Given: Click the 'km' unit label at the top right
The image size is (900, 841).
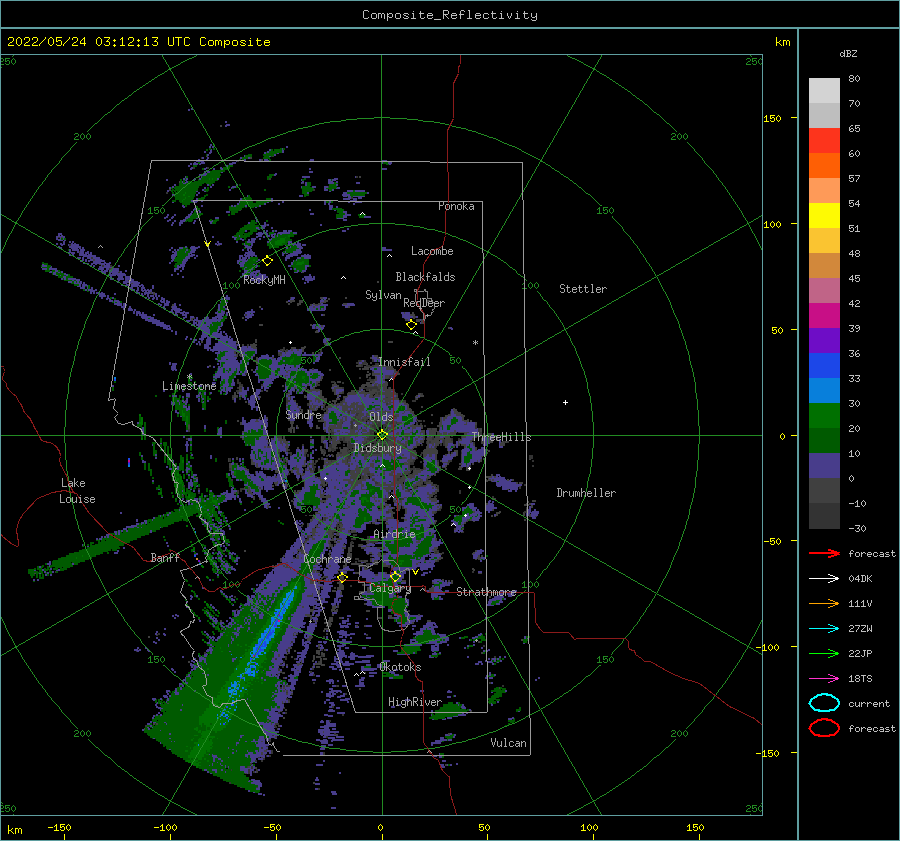Looking at the screenshot, I should coord(782,42).
